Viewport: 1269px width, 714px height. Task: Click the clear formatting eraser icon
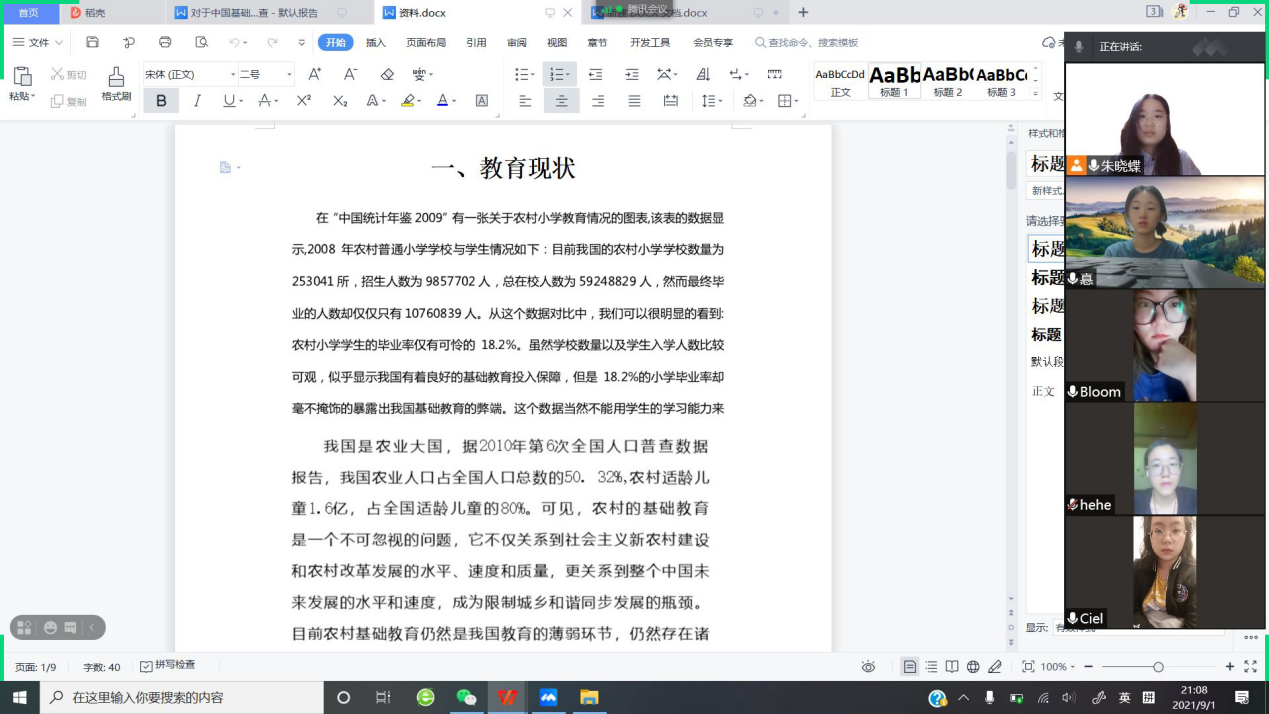pos(388,74)
